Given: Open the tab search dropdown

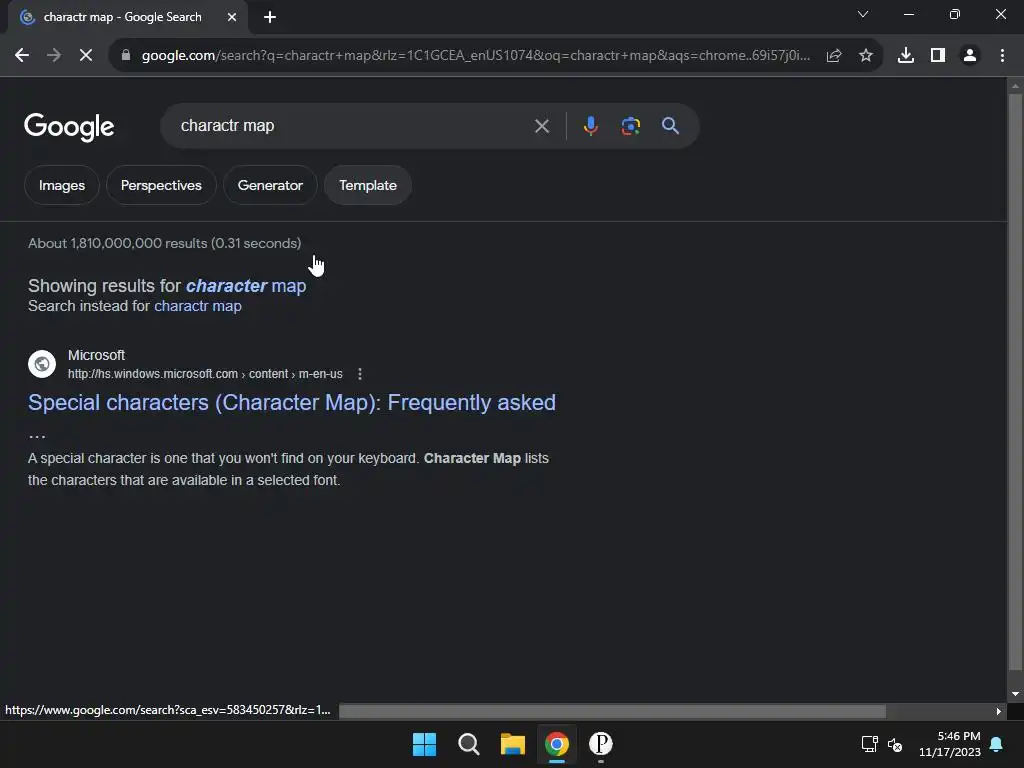Looking at the screenshot, I should (x=863, y=14).
